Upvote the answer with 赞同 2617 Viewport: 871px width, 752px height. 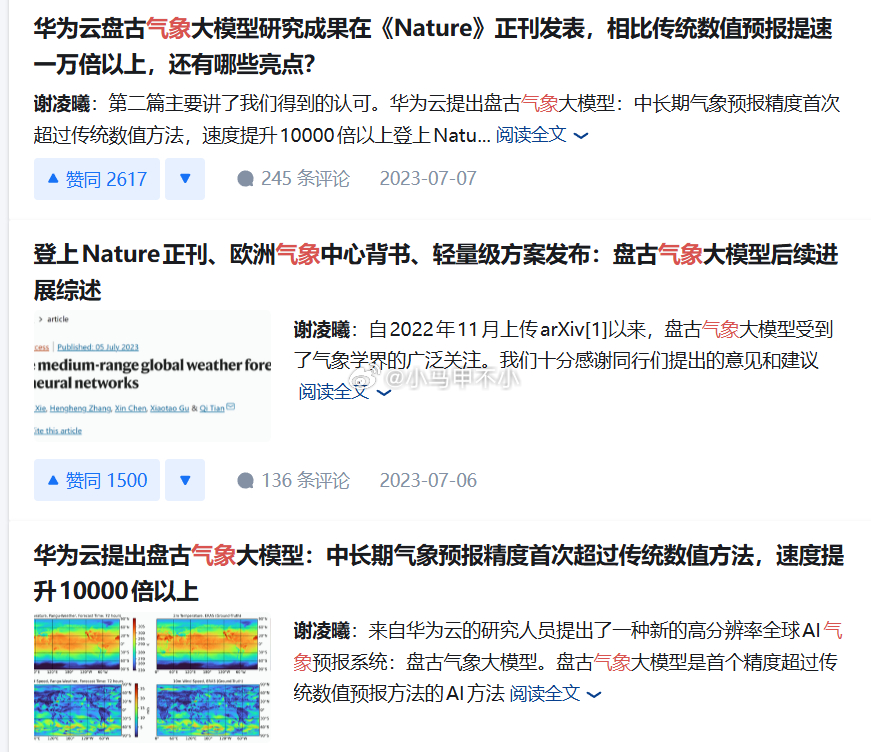[x=97, y=179]
